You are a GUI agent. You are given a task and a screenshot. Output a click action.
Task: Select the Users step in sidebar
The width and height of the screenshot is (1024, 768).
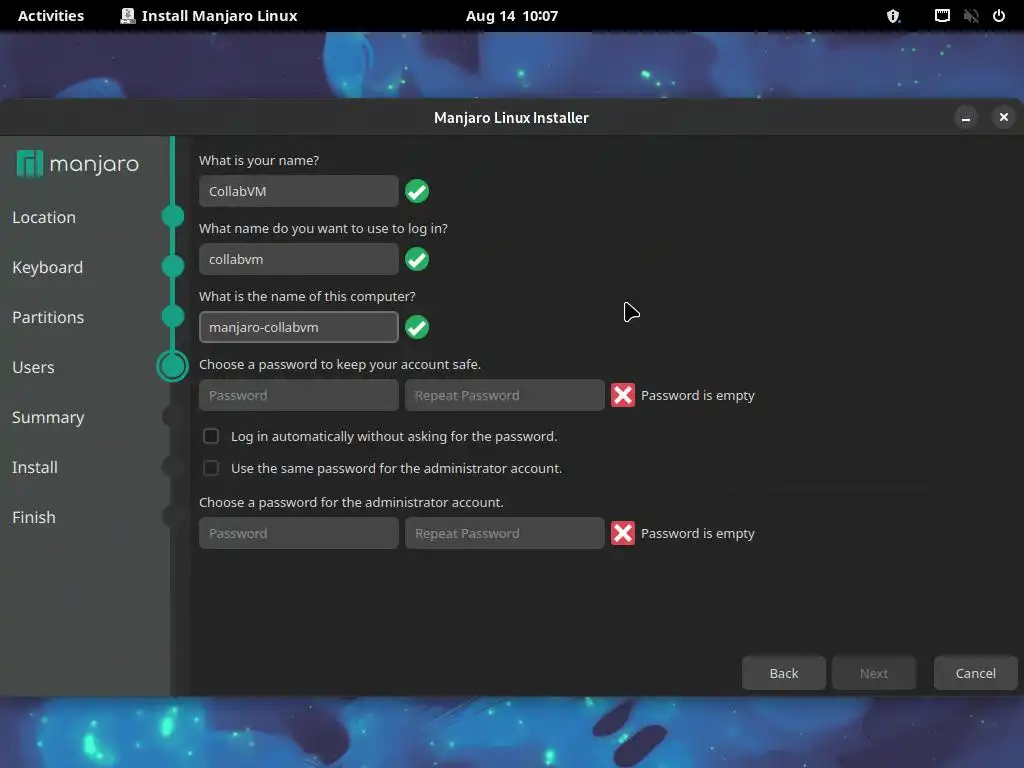[33, 367]
